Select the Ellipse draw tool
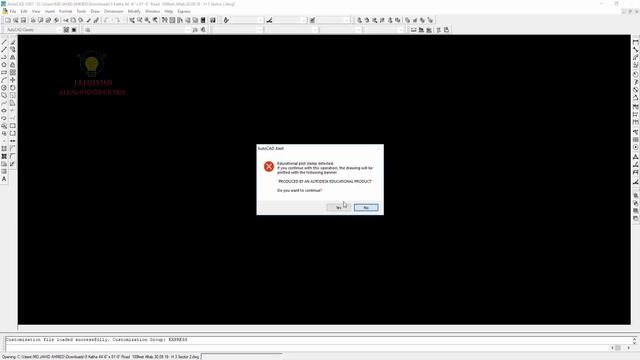The height and width of the screenshot is (360, 640). 4,110
